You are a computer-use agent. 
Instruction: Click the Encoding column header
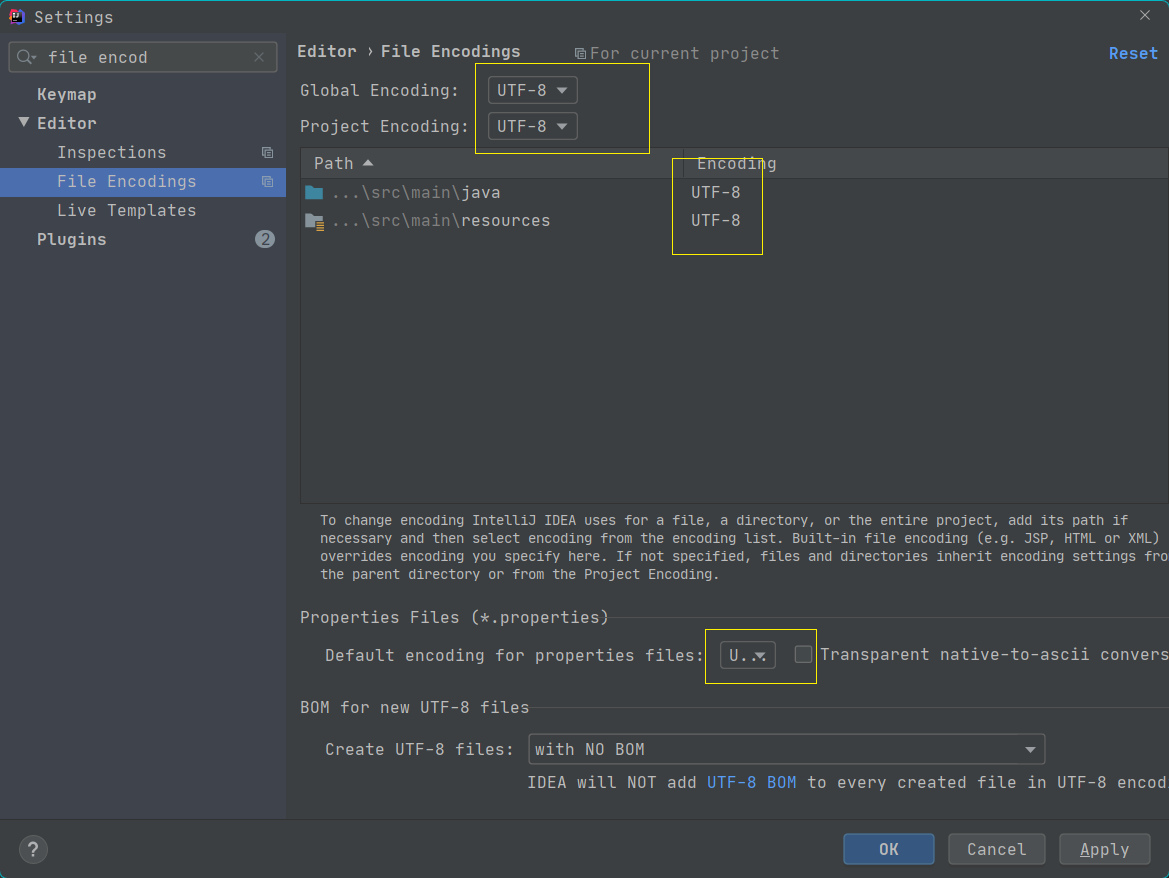[x=925, y=163]
